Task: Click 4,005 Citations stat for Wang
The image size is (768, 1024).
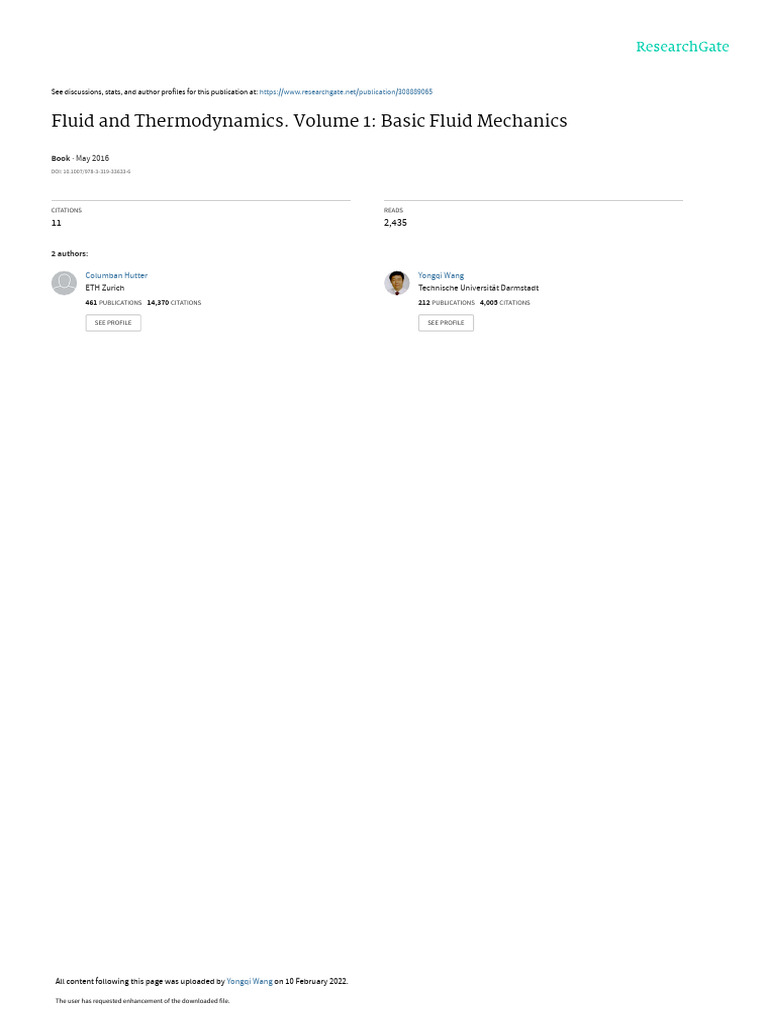Action: (505, 303)
